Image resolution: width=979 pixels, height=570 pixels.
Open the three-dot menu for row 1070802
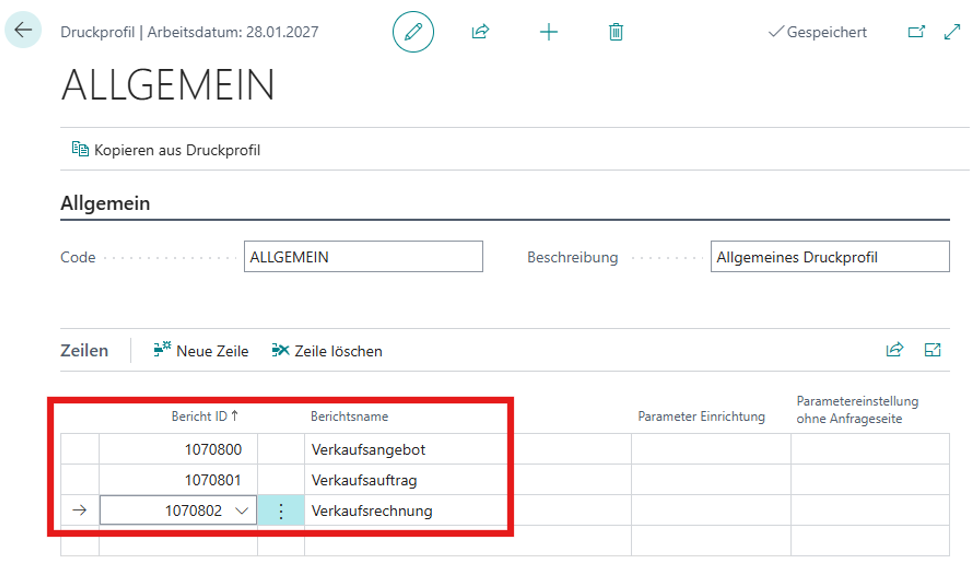[281, 511]
